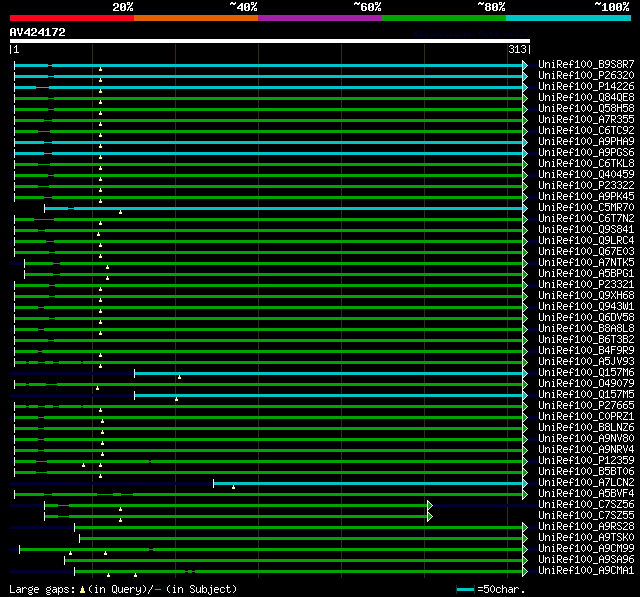640x597 pixels.
Task: Click the orange ~40% legend segment
Action: tap(196, 18)
